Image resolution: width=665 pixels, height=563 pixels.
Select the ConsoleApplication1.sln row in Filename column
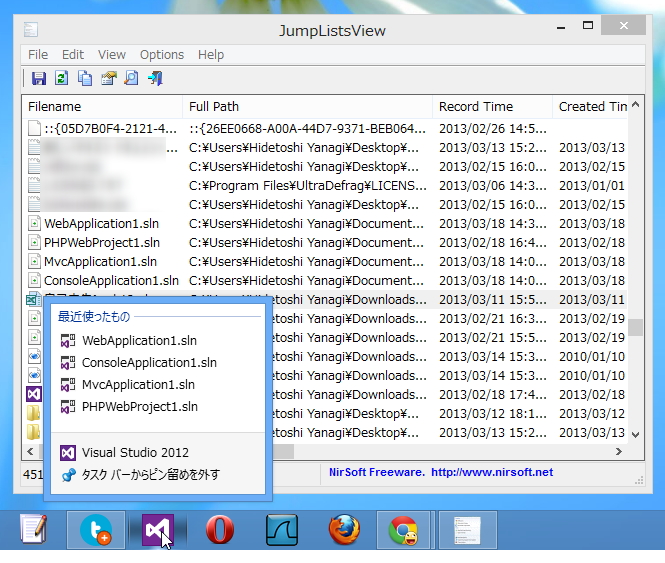click(111, 281)
